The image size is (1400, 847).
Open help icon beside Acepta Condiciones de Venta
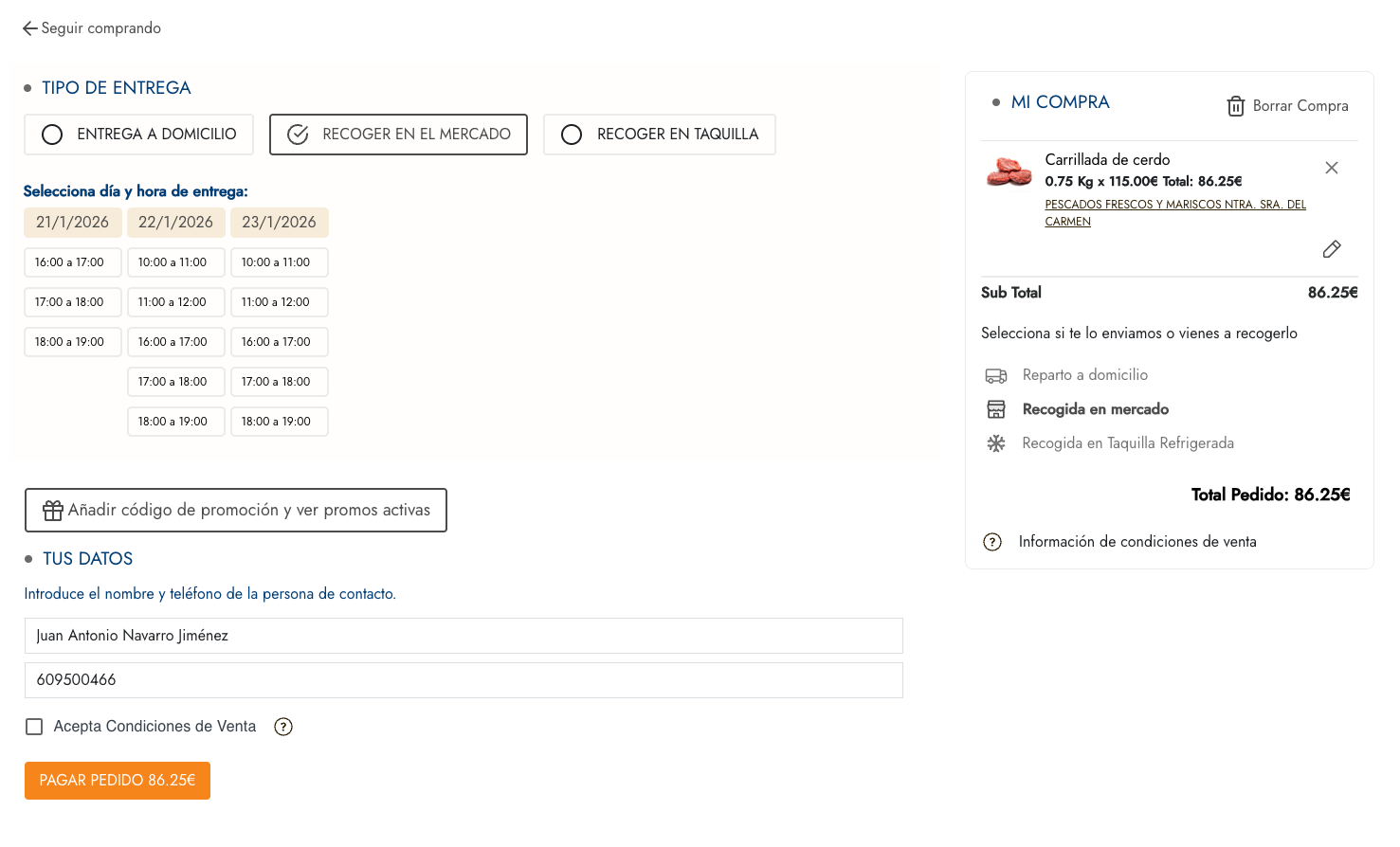282,727
